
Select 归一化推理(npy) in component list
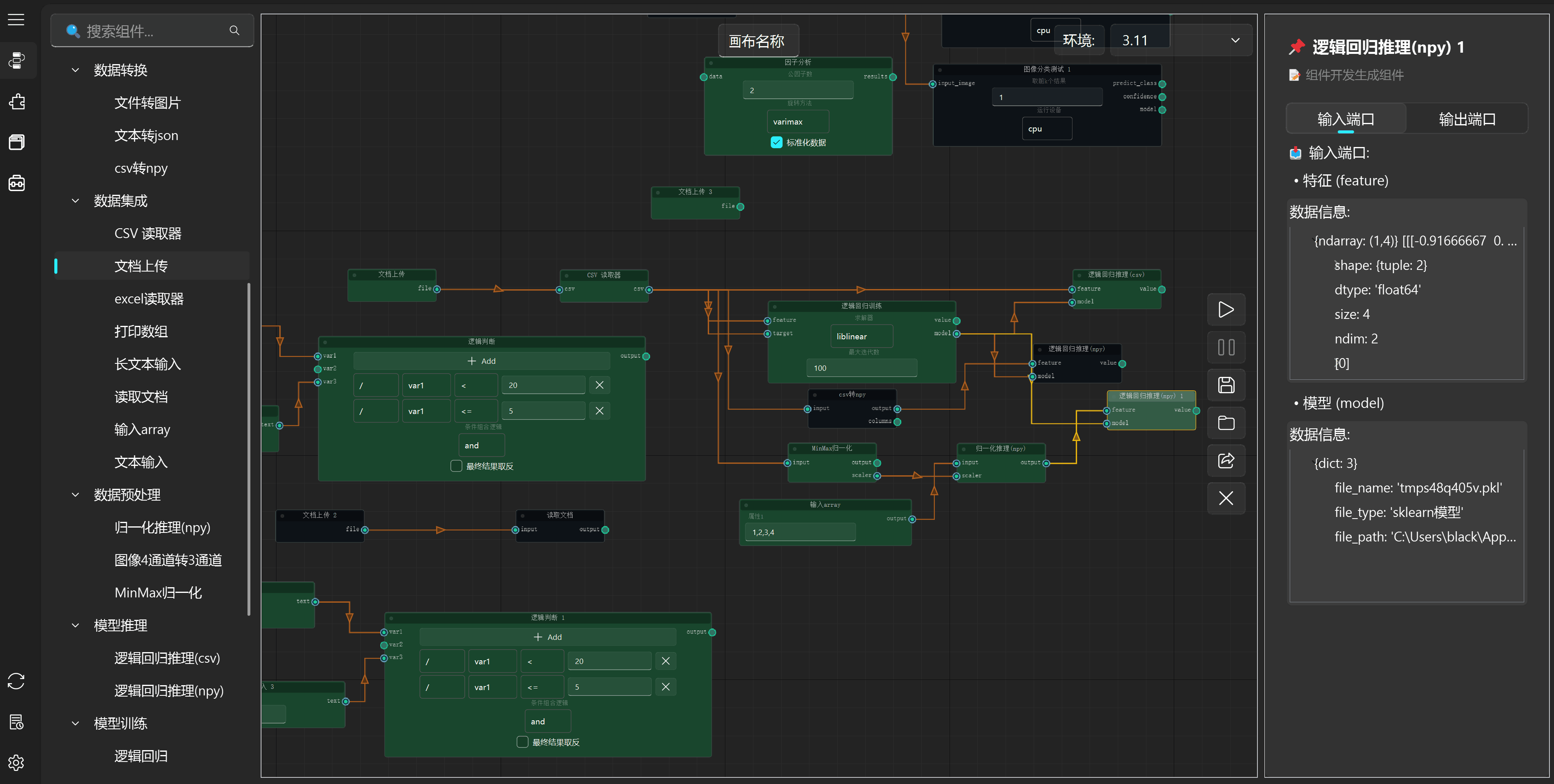click(152, 528)
